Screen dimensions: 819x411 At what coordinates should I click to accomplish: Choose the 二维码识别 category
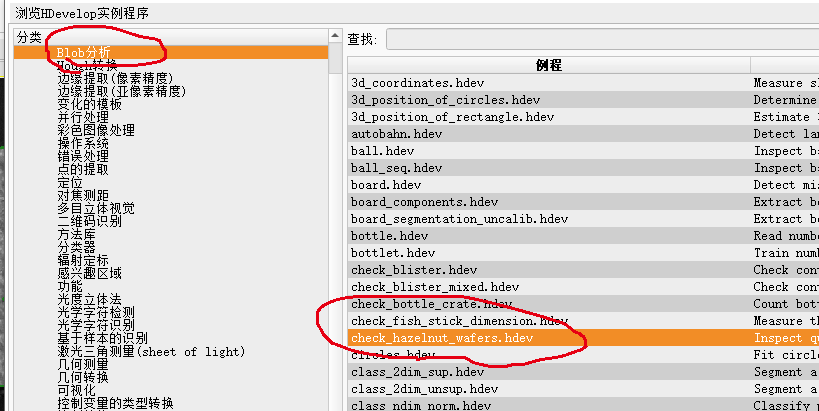(89, 221)
